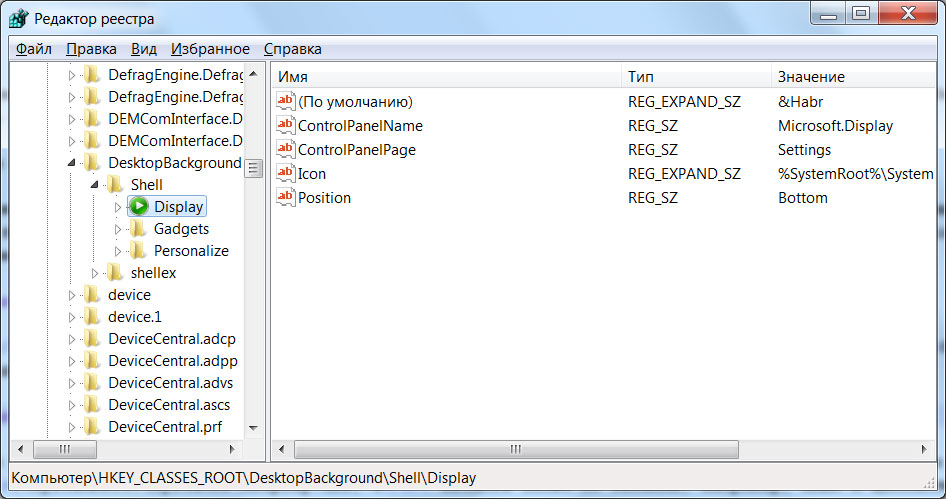Expand the Gadgets key

click(118, 229)
